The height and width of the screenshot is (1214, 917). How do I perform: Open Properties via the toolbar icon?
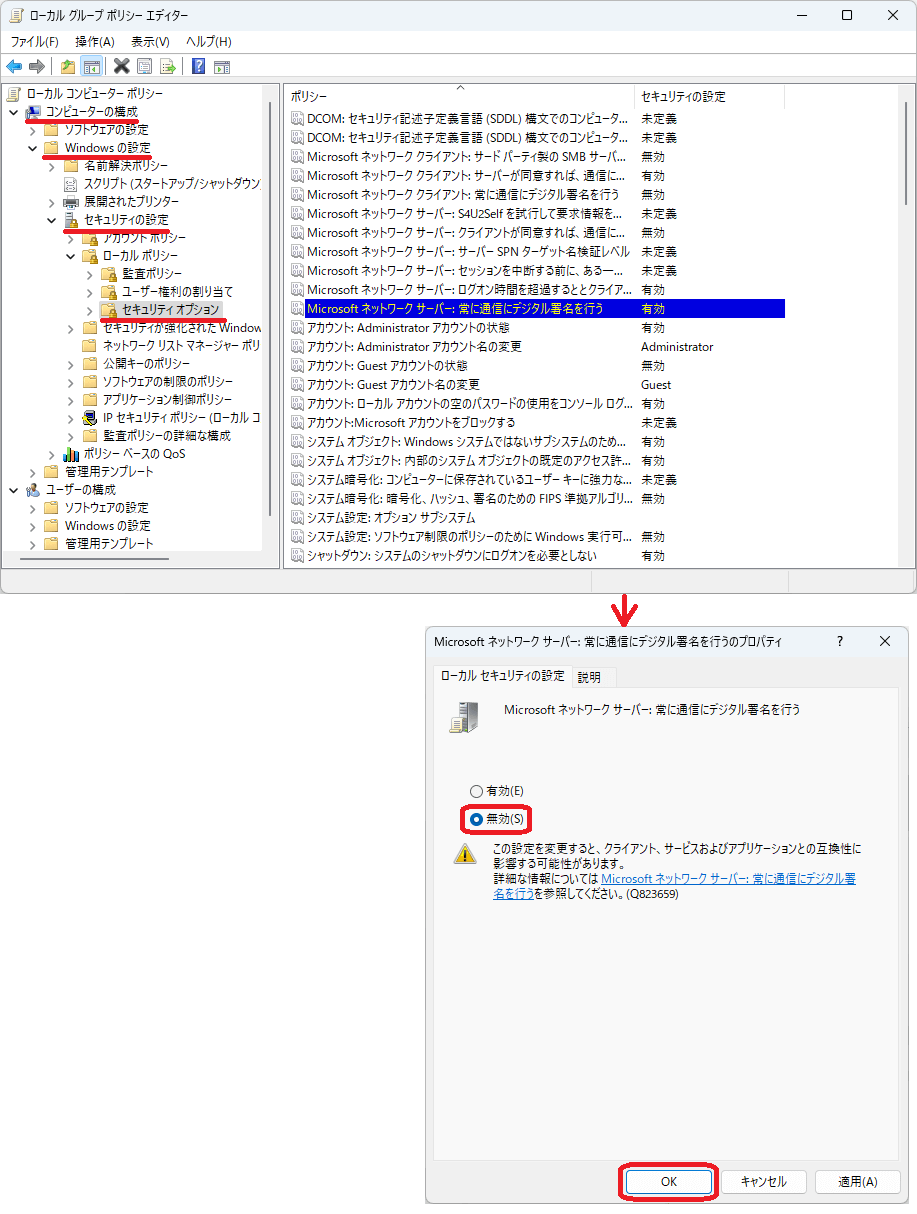[x=145, y=67]
